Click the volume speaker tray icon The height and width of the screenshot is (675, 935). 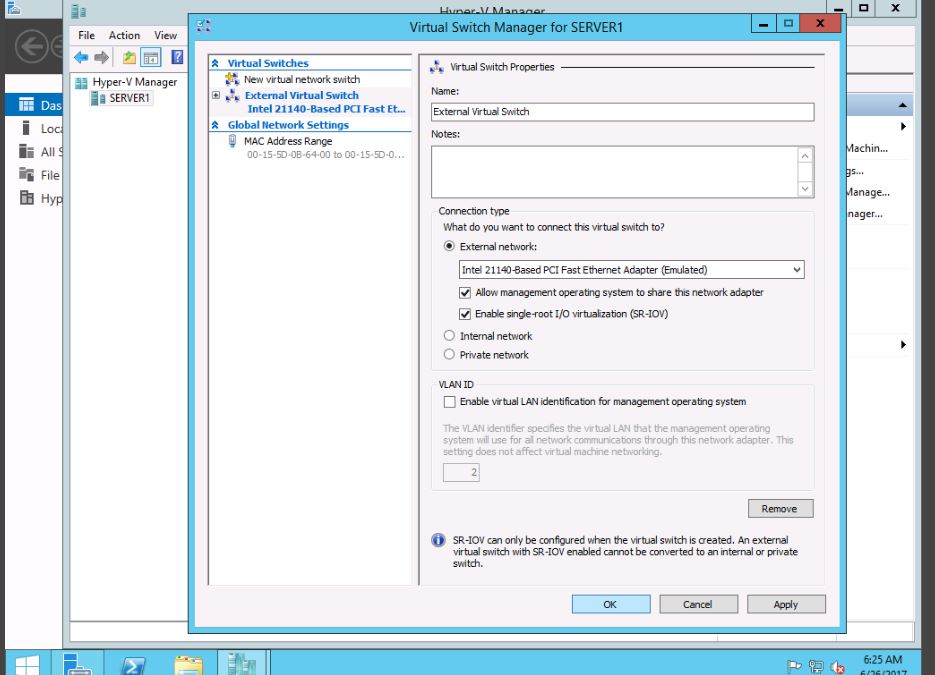tap(837, 667)
